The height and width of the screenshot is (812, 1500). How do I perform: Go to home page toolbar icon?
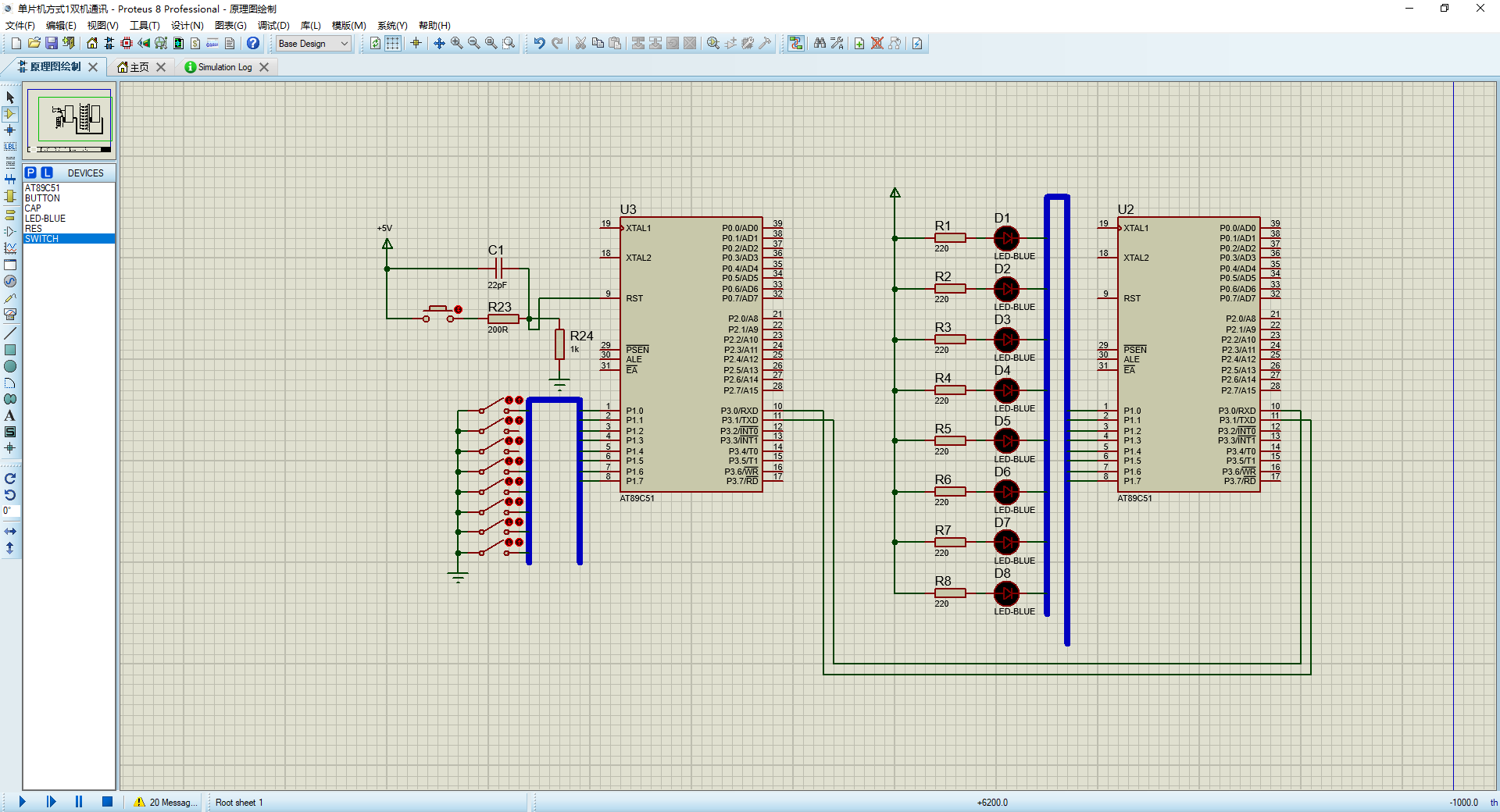point(92,43)
